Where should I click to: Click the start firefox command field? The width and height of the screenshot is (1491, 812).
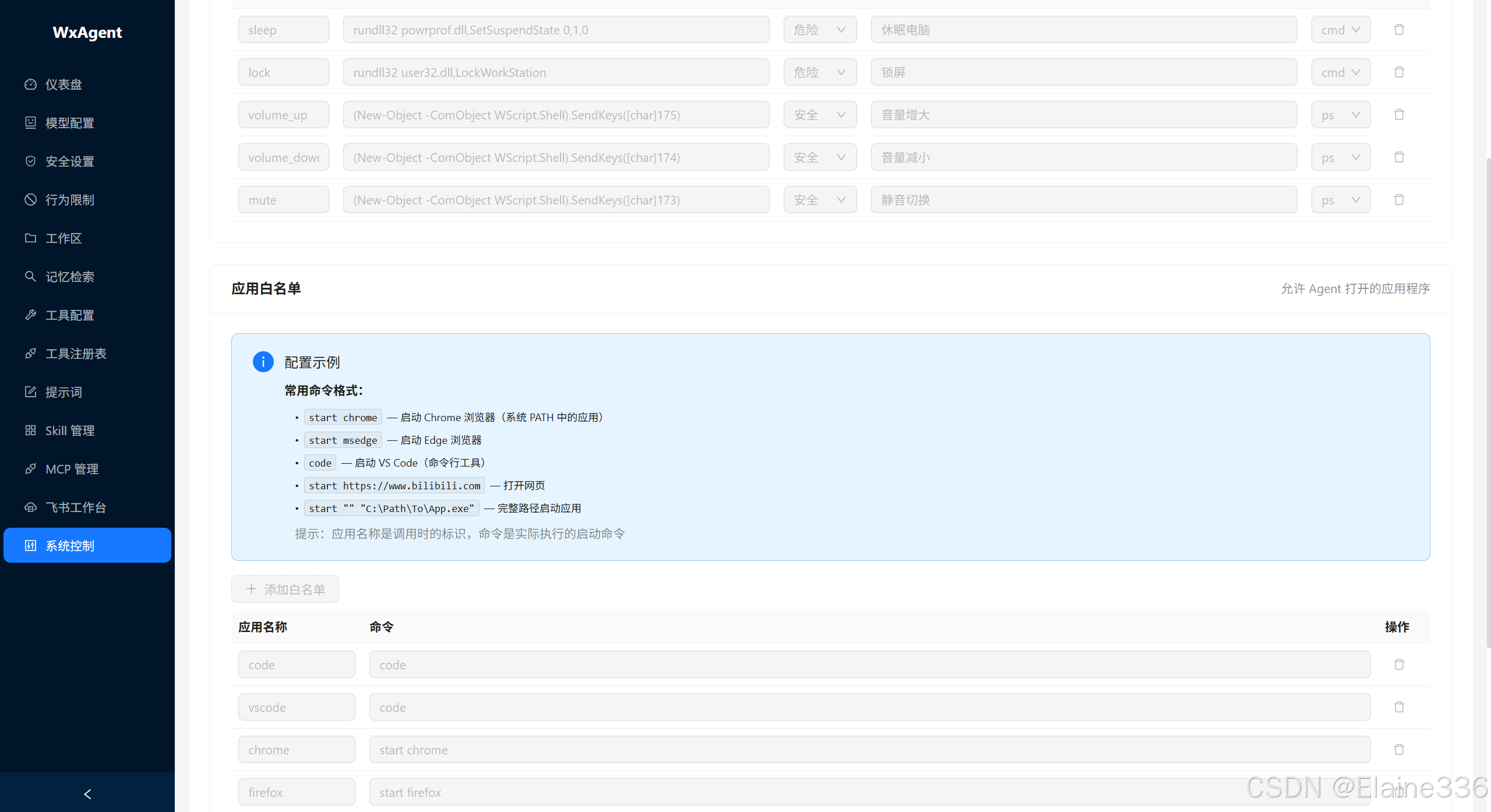(870, 792)
